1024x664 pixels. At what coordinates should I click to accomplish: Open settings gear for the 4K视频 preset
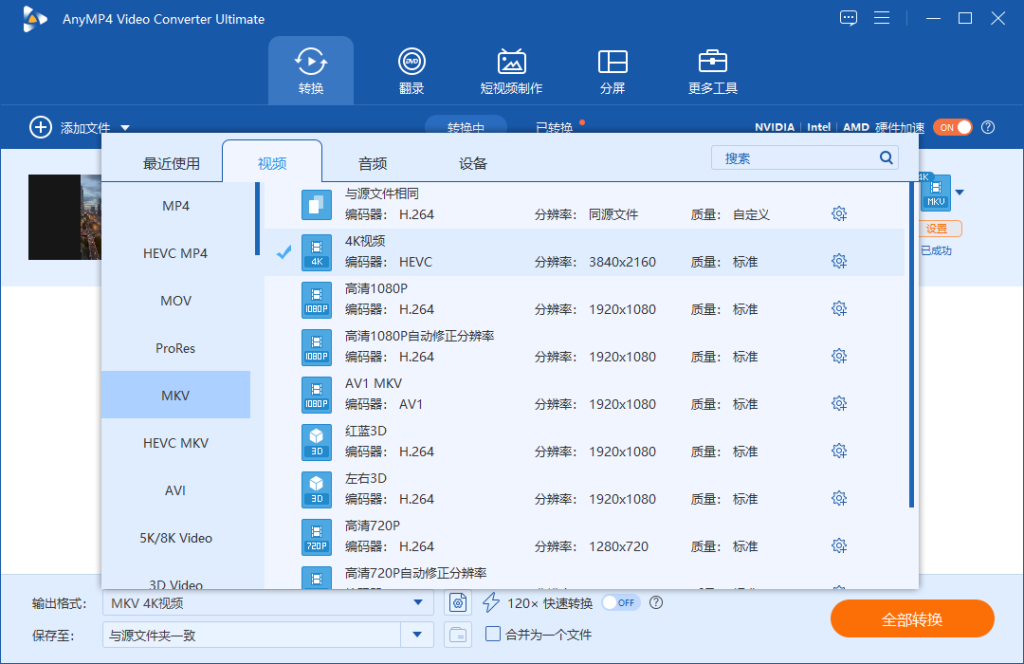[839, 261]
